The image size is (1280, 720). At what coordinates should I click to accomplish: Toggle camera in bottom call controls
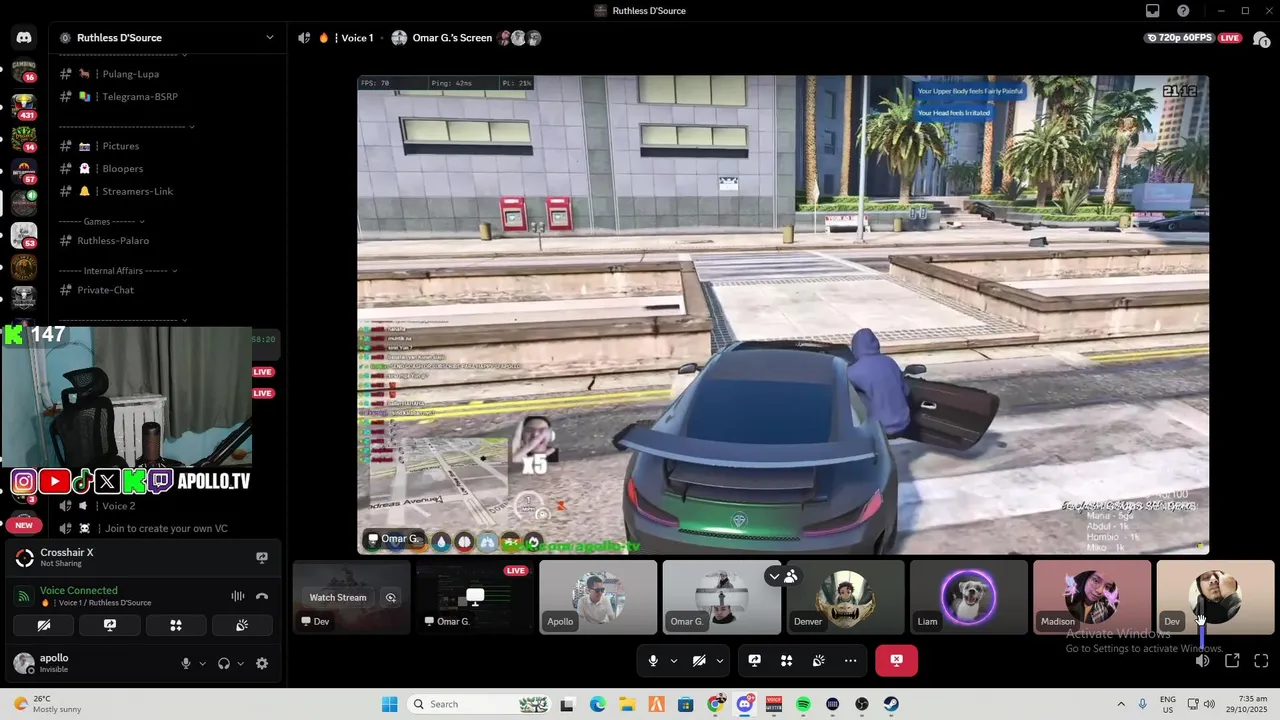699,660
